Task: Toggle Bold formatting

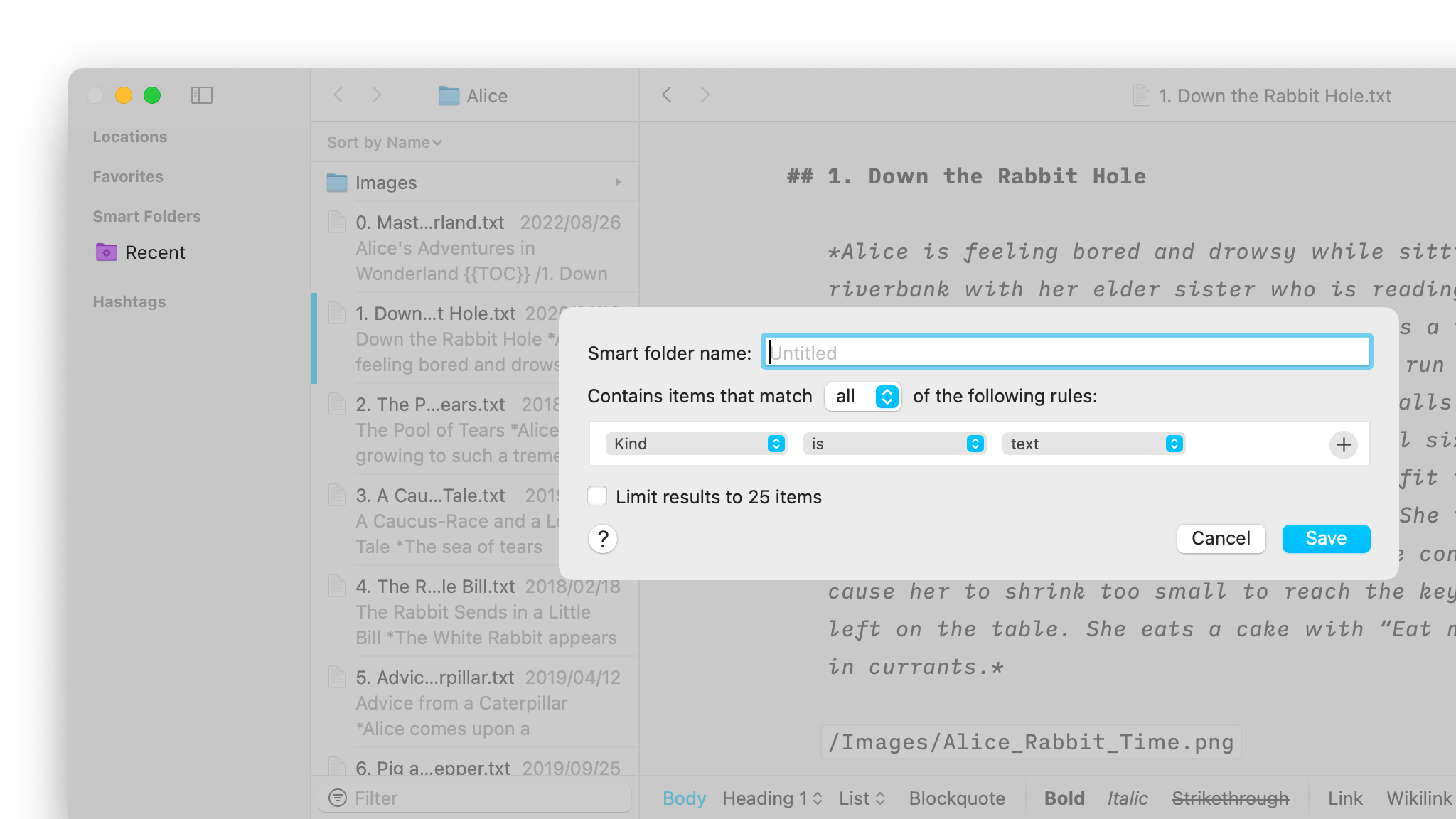Action: click(x=1064, y=798)
